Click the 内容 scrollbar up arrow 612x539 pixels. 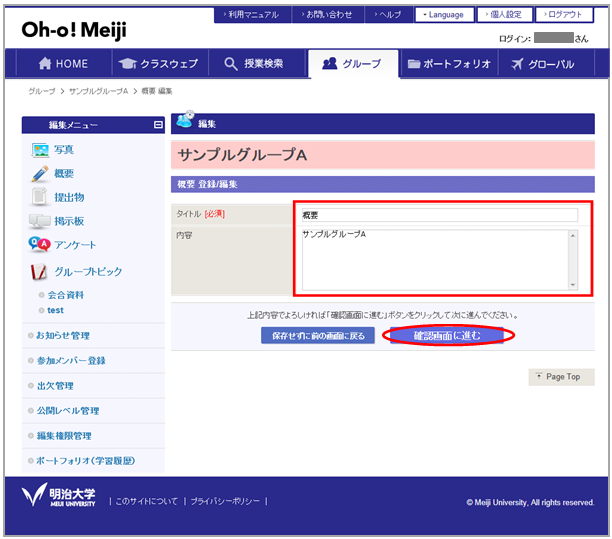click(573, 235)
